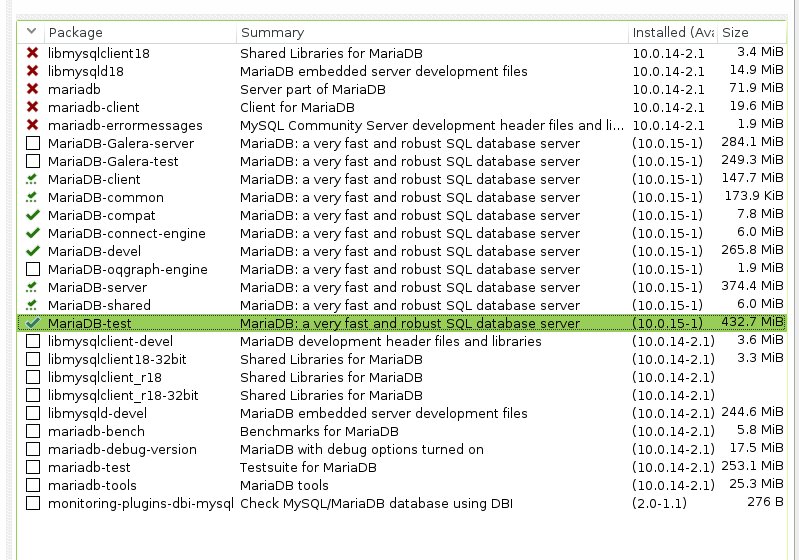Click the auto-install status icon for MariaDB-server
This screenshot has width=799, height=560.
(33, 287)
